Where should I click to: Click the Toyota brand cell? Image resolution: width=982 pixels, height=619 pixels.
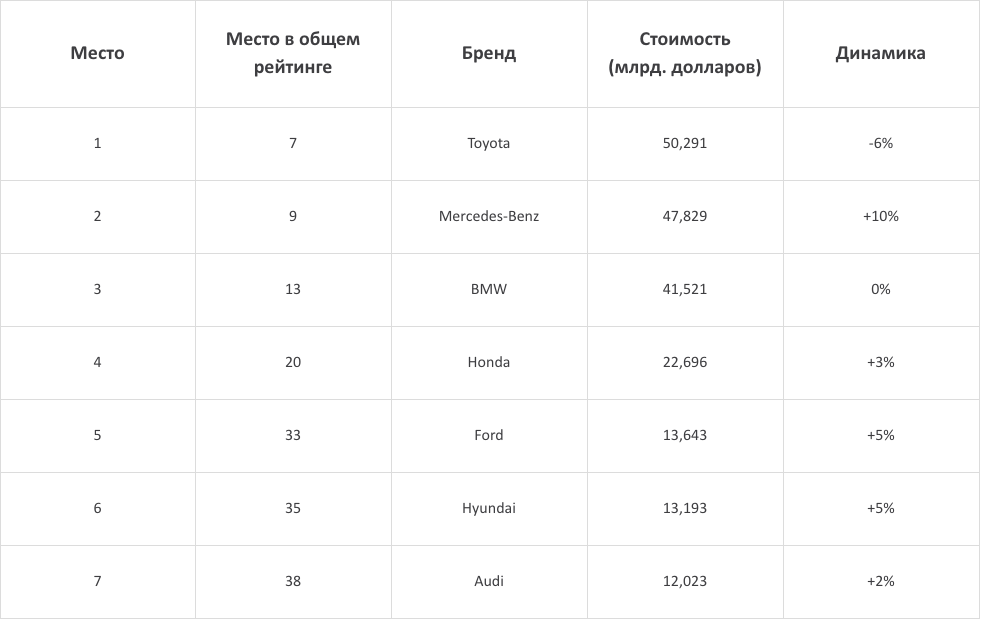pos(489,143)
